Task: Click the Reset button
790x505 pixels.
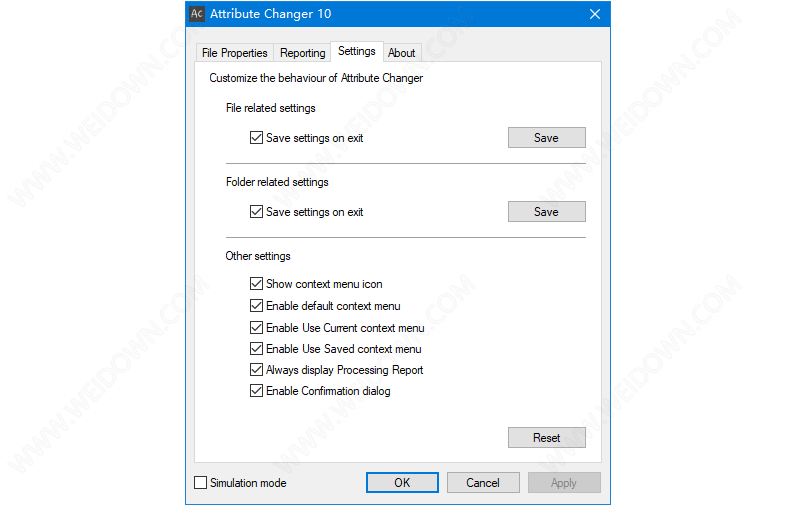Action: 547,437
